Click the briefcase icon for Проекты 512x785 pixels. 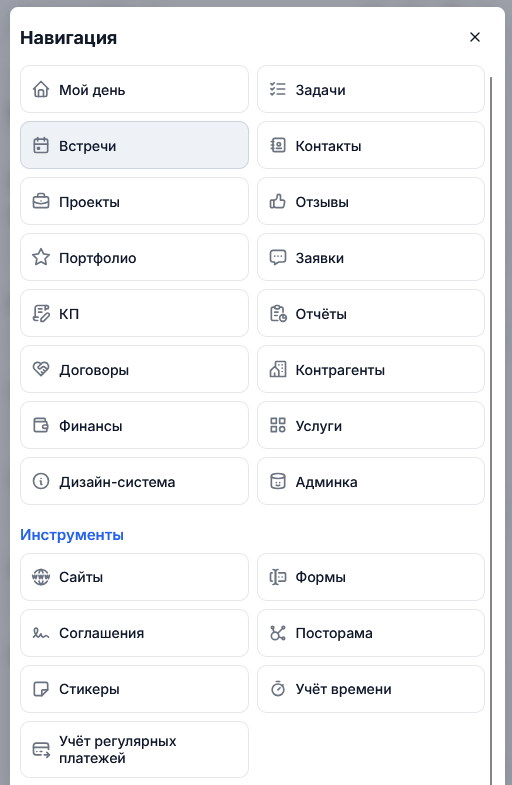click(x=41, y=202)
